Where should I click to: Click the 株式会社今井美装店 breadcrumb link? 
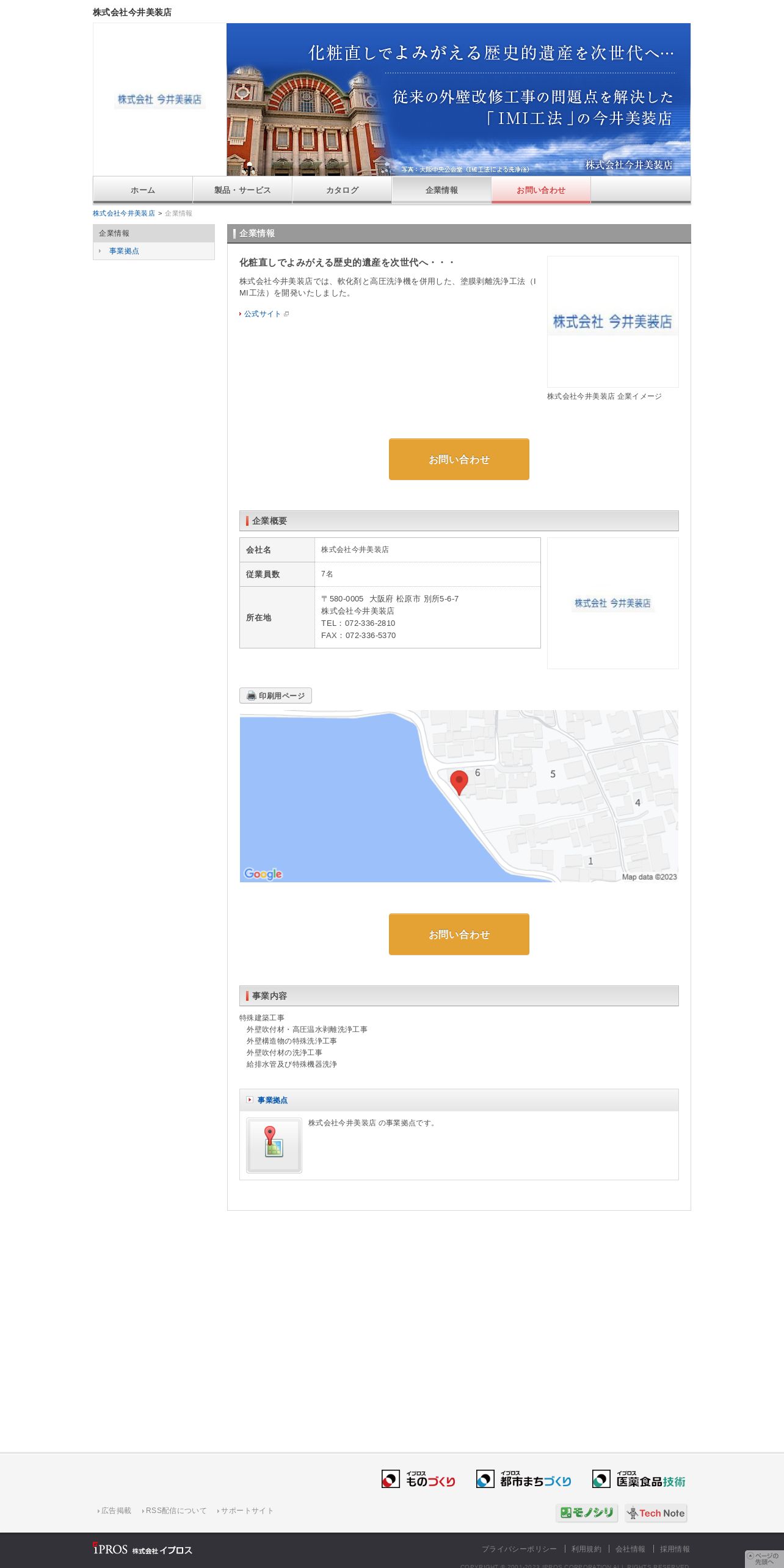(x=124, y=213)
